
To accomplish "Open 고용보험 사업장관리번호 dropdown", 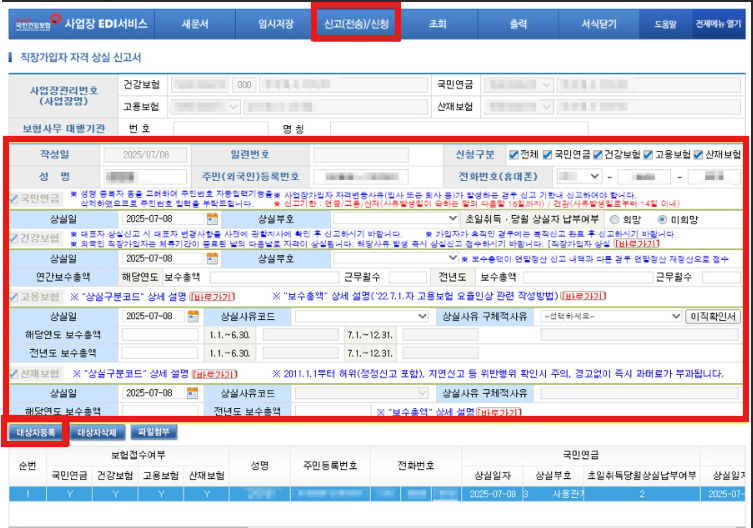I will coord(206,106).
